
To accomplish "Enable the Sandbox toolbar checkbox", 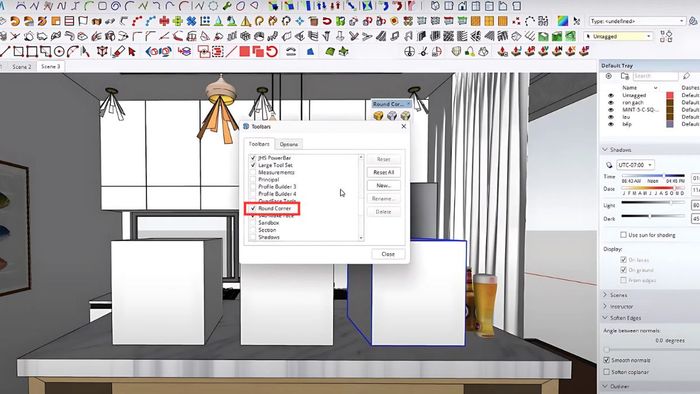I will click(x=253, y=223).
